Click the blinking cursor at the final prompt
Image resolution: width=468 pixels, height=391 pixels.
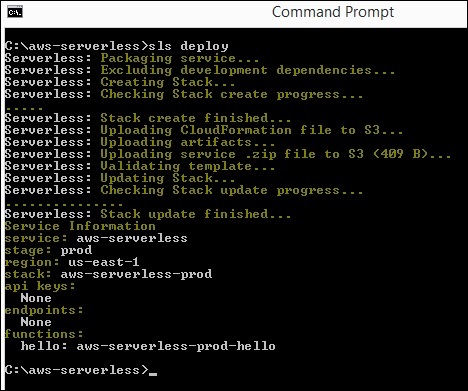coord(153,374)
